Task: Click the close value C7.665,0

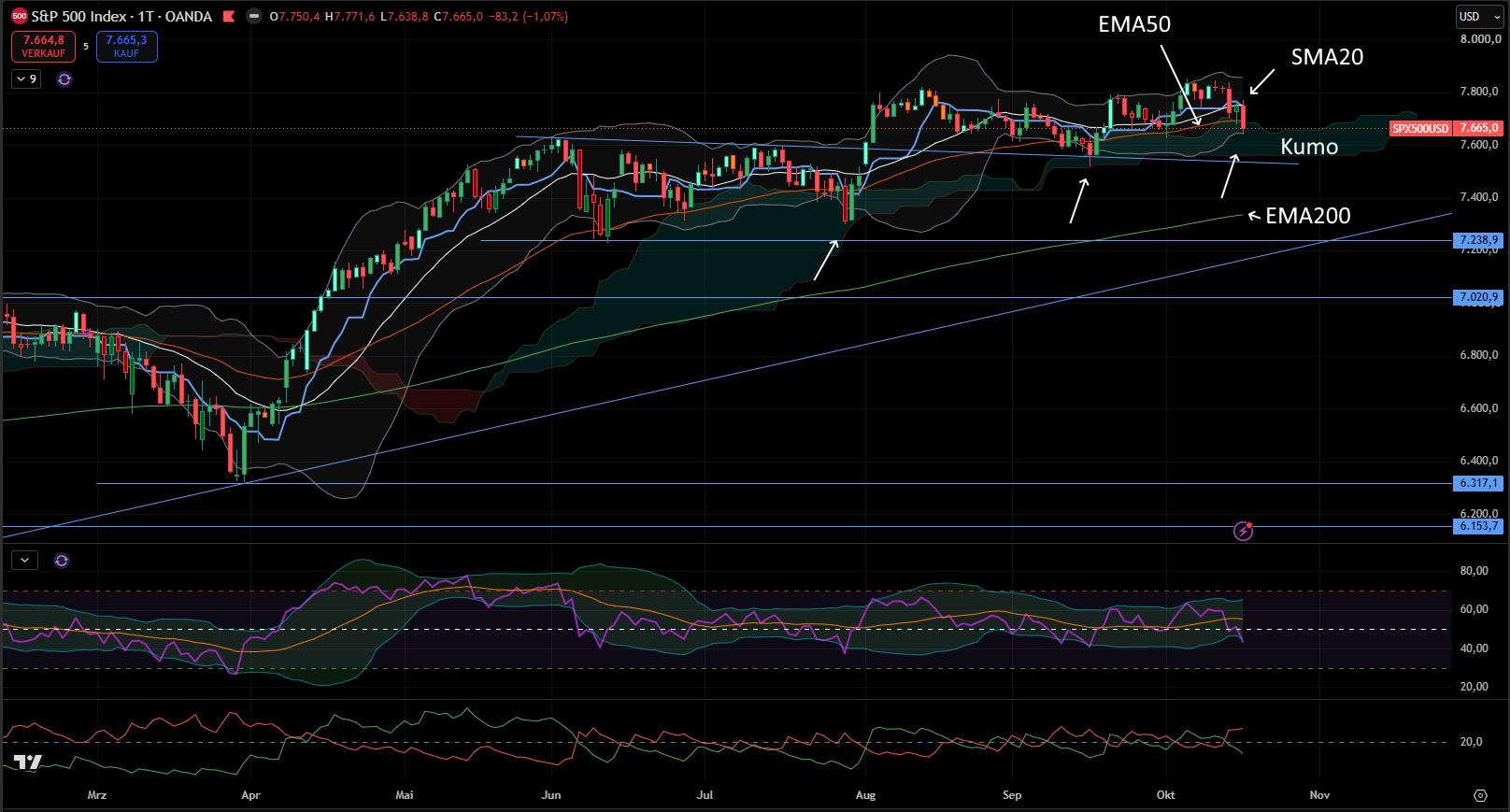Action: 458,16
